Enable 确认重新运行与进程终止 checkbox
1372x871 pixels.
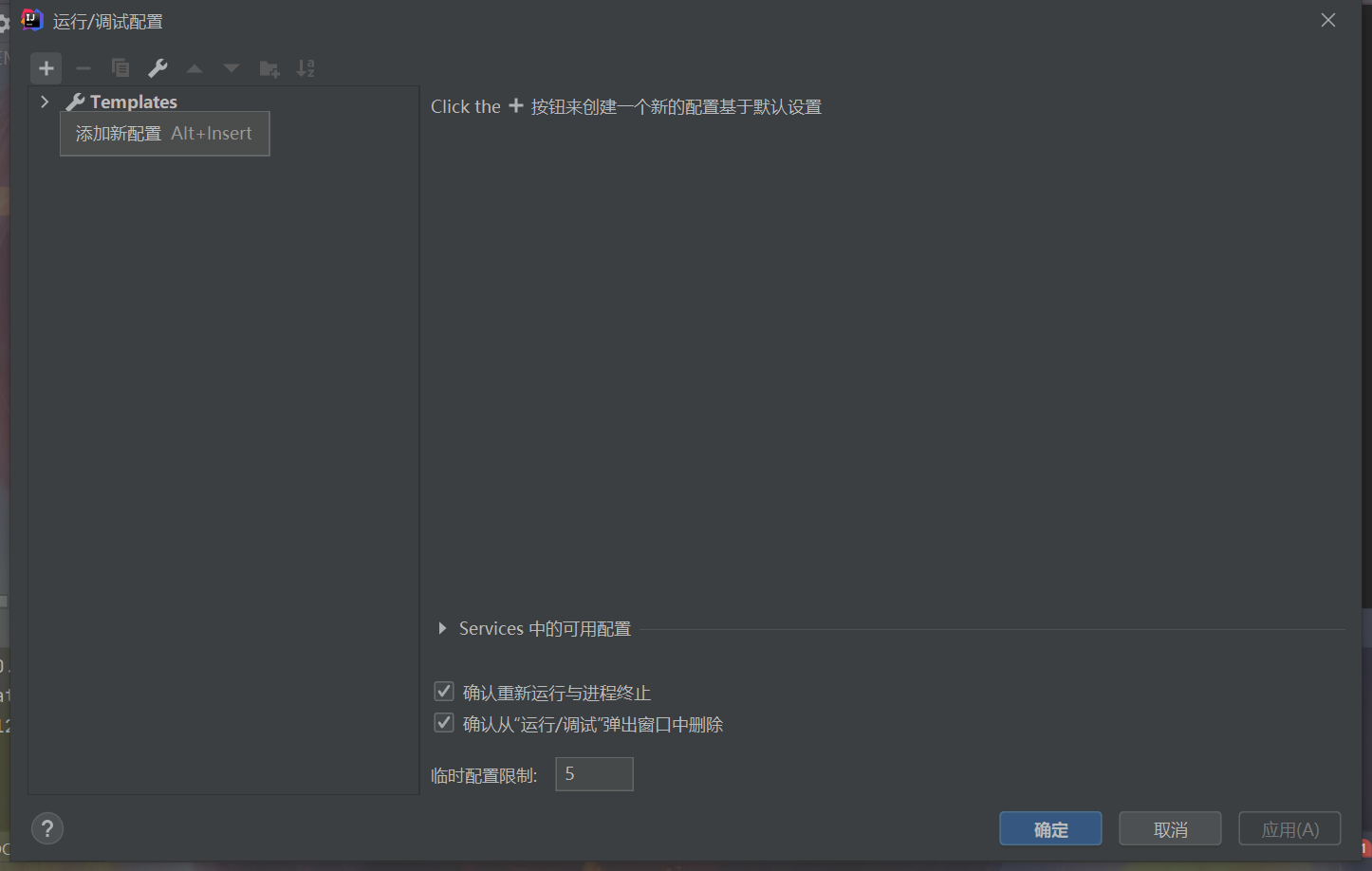point(443,691)
